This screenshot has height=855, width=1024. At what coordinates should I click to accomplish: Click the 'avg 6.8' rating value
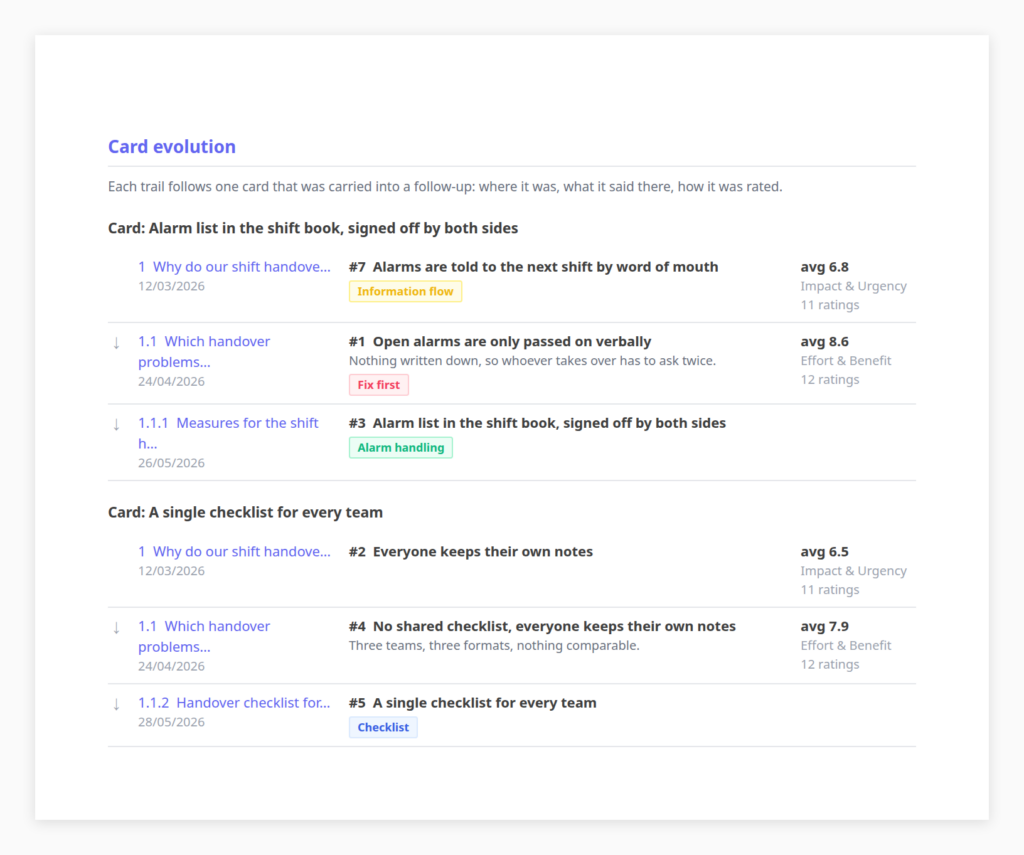point(825,267)
